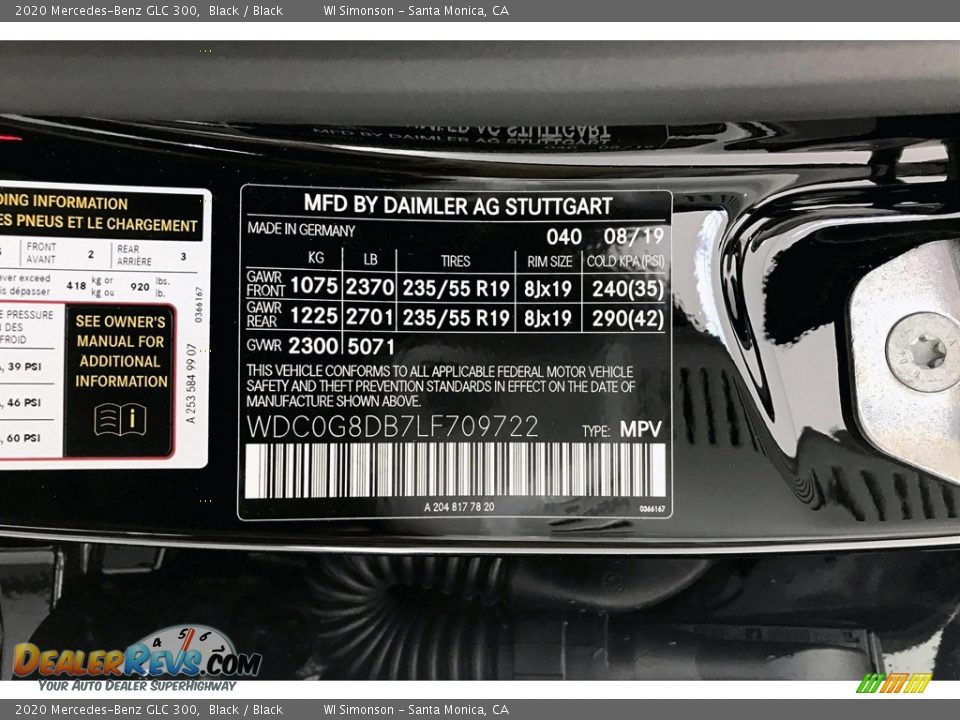This screenshot has height=720, width=960.
Task: Click part number 'A 204 817 78 20'
Action: (x=459, y=507)
